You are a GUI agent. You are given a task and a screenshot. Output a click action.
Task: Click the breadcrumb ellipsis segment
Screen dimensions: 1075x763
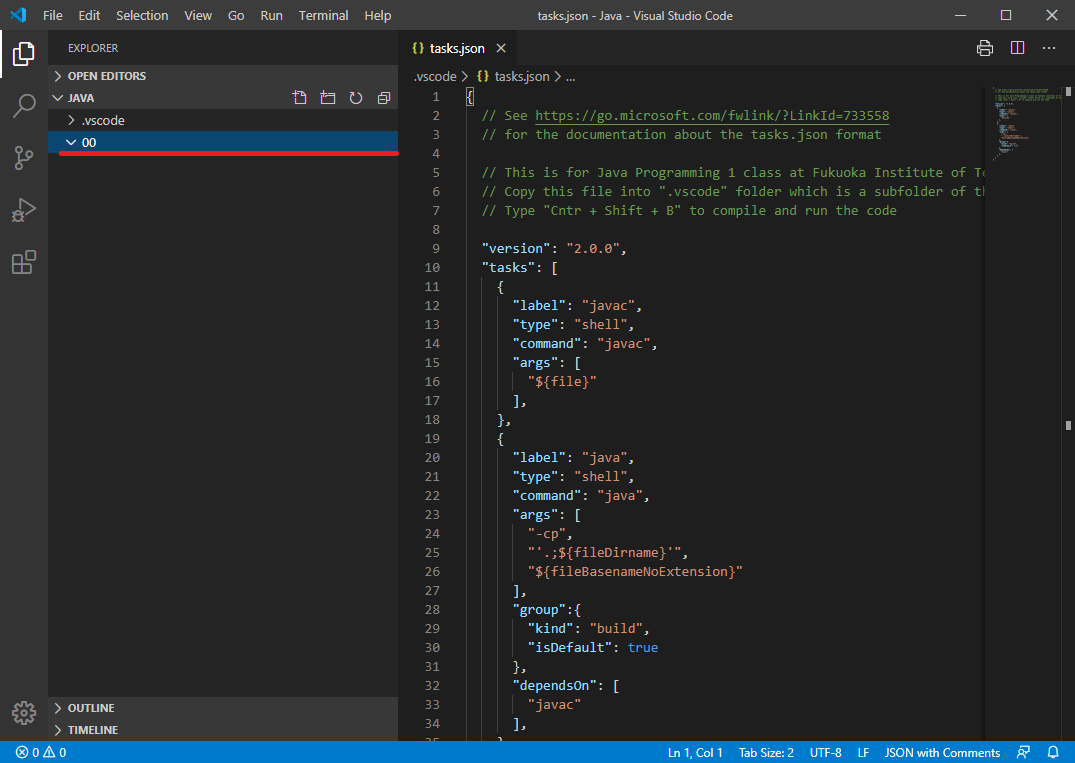tap(570, 76)
